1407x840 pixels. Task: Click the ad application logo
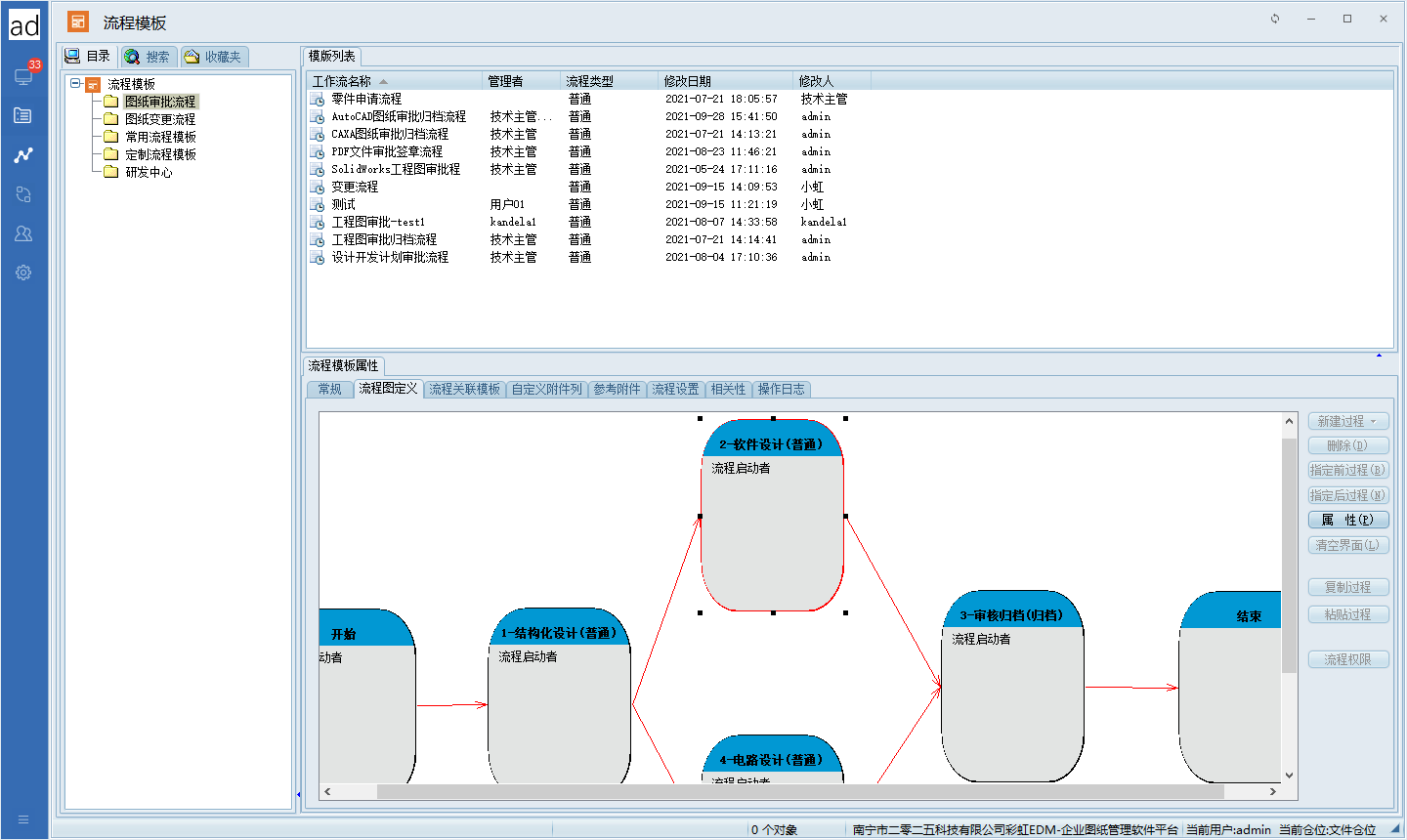pos(24,24)
